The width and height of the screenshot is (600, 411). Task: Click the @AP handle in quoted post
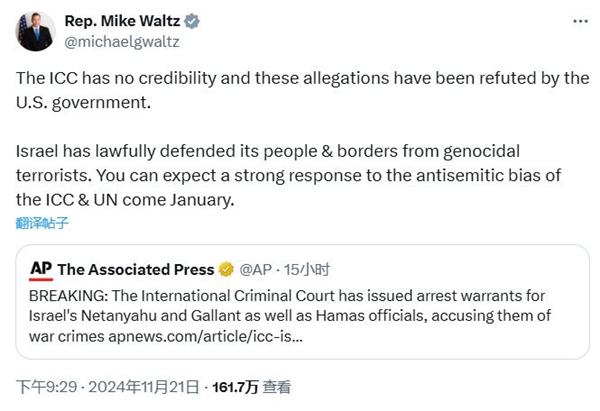(258, 269)
